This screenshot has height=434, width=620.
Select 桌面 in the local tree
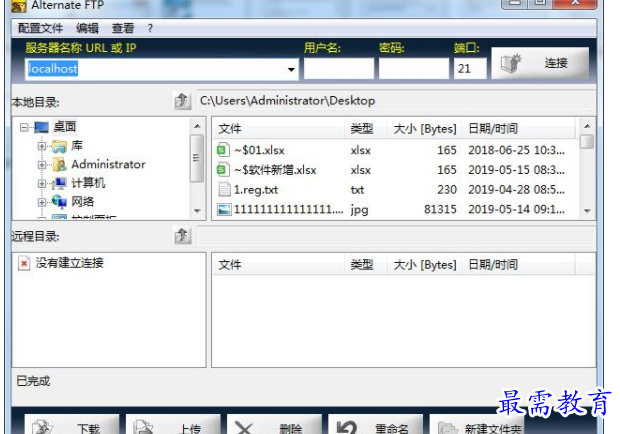pyautogui.click(x=64, y=127)
